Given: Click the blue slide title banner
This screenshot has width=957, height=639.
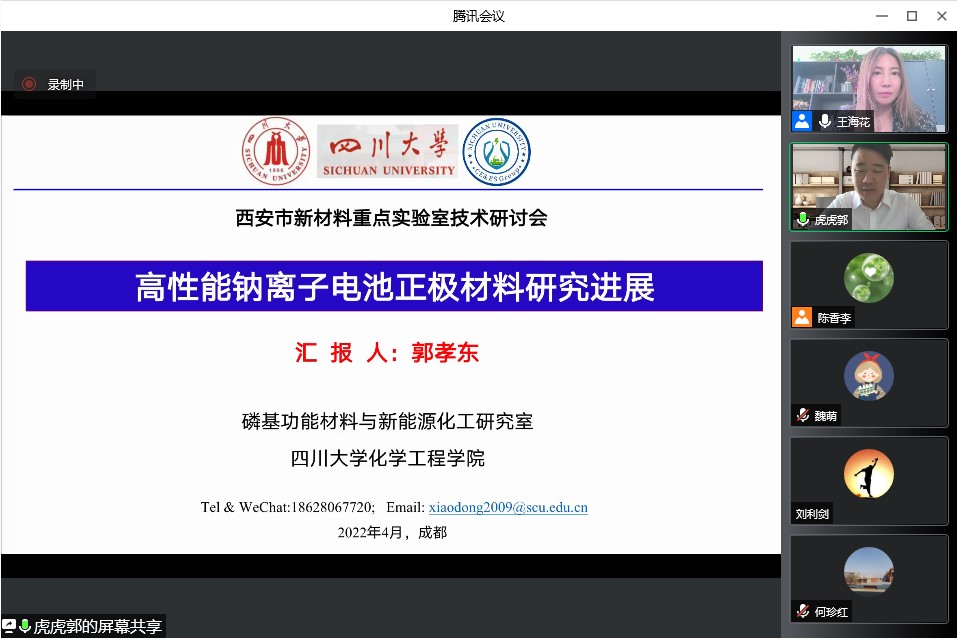Looking at the screenshot, I should pyautogui.click(x=394, y=287).
